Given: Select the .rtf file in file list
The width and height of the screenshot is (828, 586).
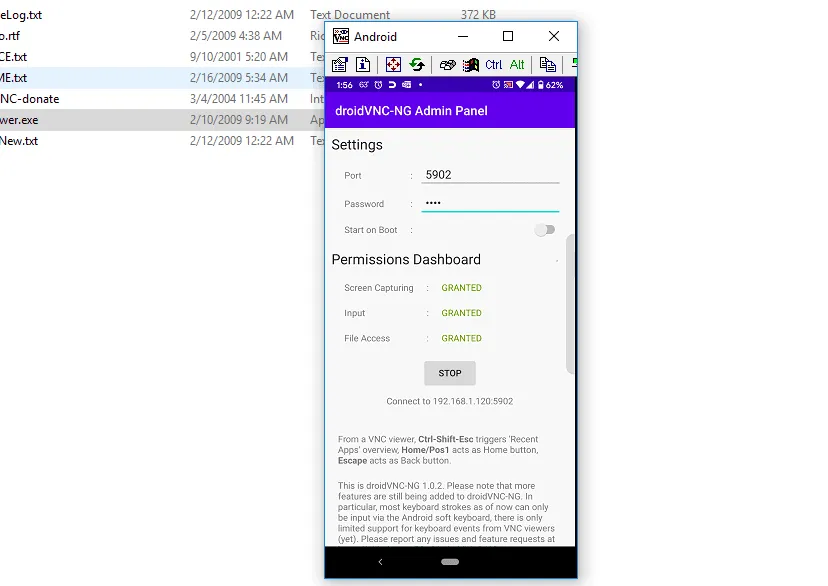Looking at the screenshot, I should click(x=10, y=36).
